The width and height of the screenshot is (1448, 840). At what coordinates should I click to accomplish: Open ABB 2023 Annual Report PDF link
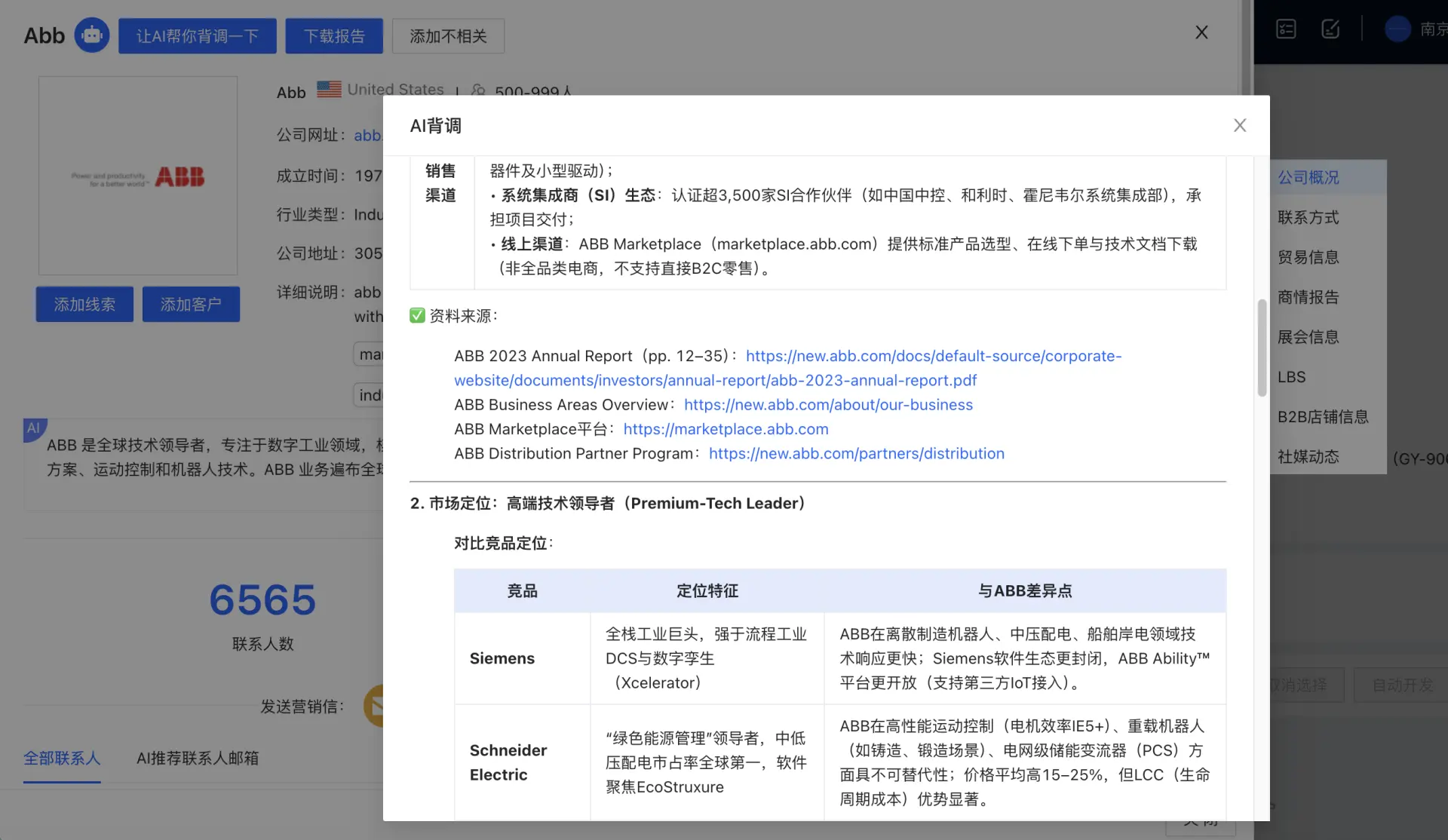[x=787, y=368]
